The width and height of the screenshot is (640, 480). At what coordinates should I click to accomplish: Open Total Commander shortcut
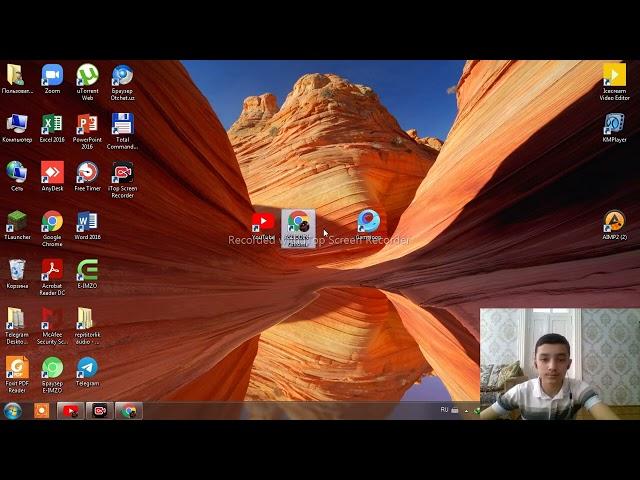[x=122, y=125]
